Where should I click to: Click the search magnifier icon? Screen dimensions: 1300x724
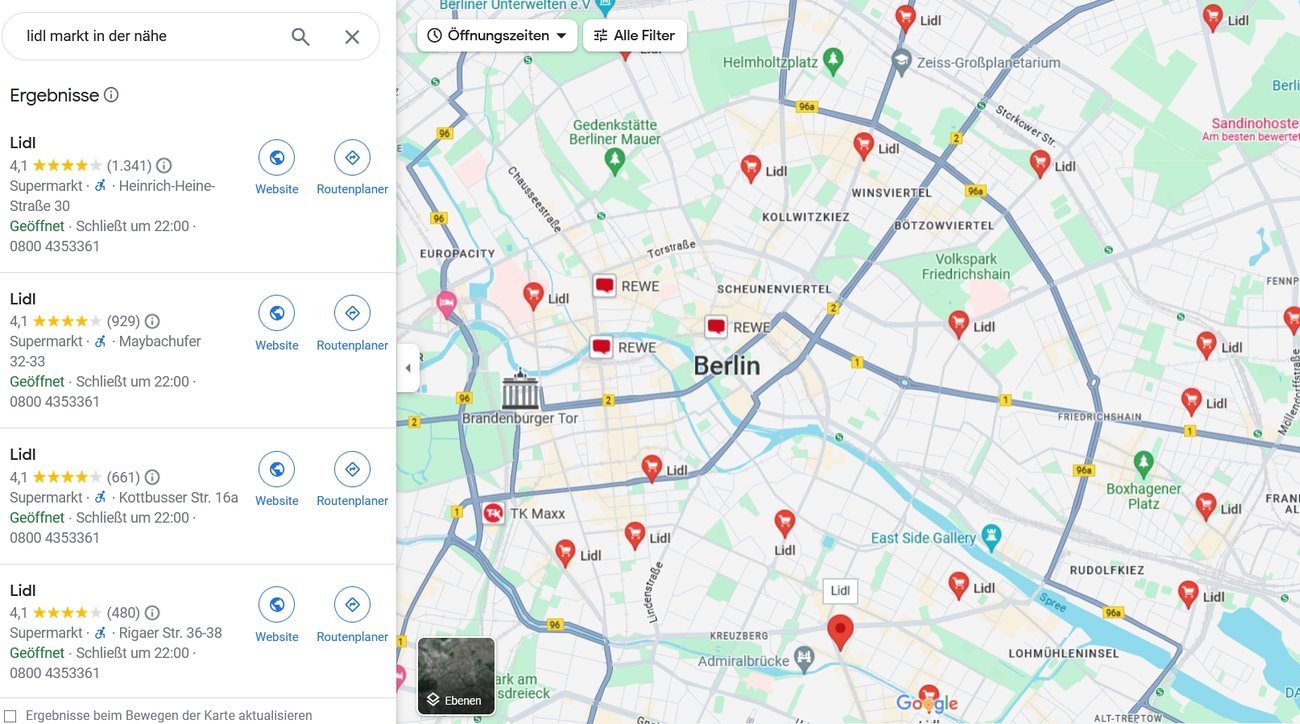click(x=300, y=37)
